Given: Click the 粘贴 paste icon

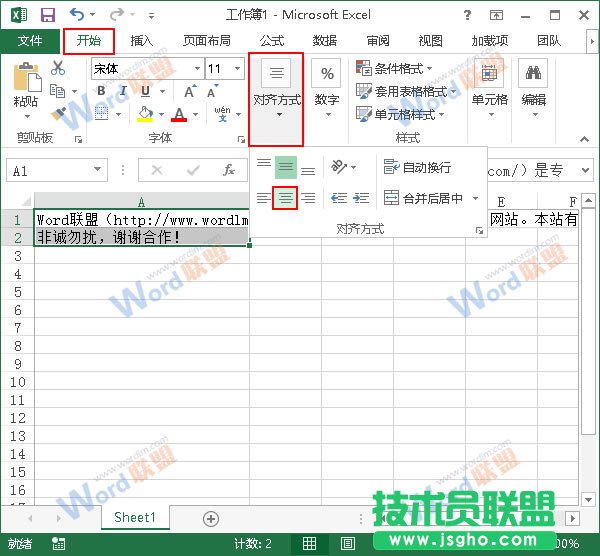Looking at the screenshot, I should tap(27, 77).
